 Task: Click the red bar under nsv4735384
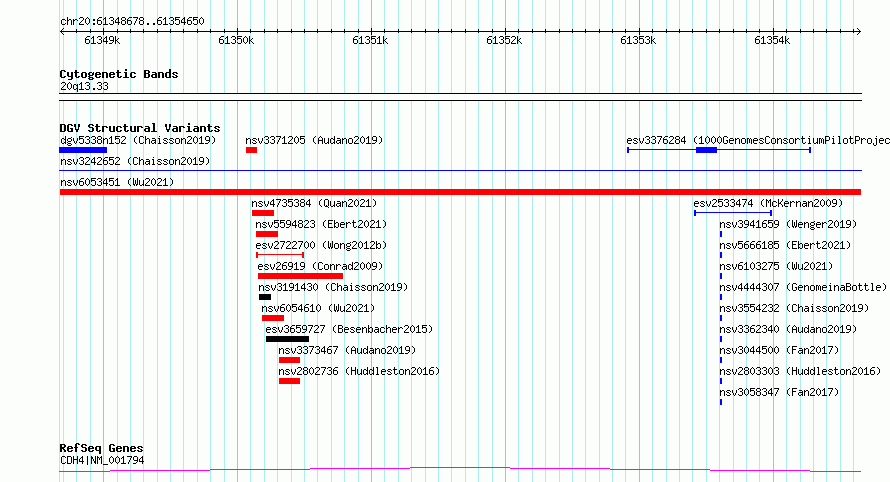(x=263, y=213)
